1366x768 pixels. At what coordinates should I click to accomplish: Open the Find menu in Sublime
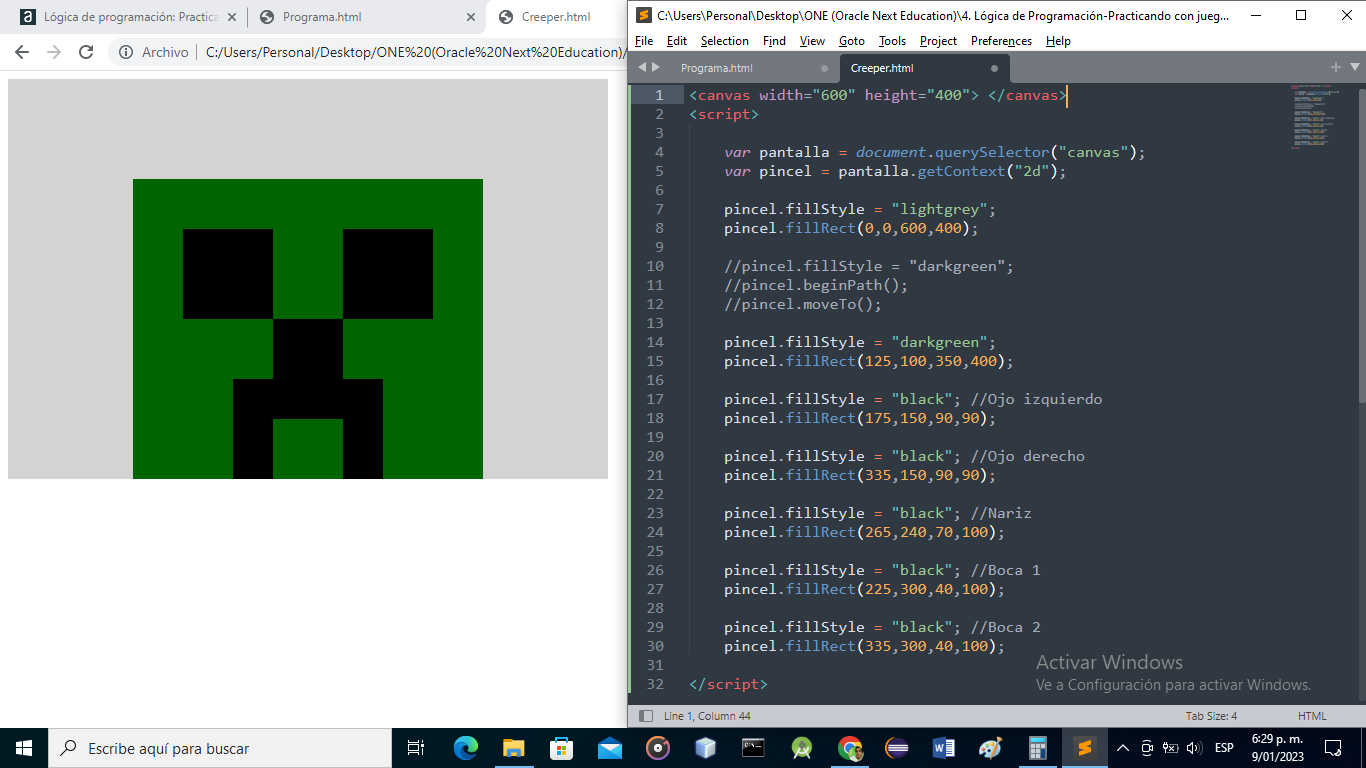pos(774,41)
